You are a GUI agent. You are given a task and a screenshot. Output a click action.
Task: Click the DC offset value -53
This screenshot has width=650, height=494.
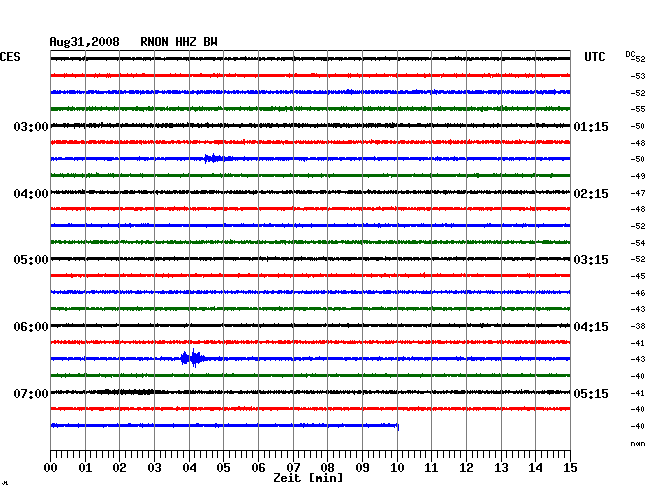tap(638, 76)
